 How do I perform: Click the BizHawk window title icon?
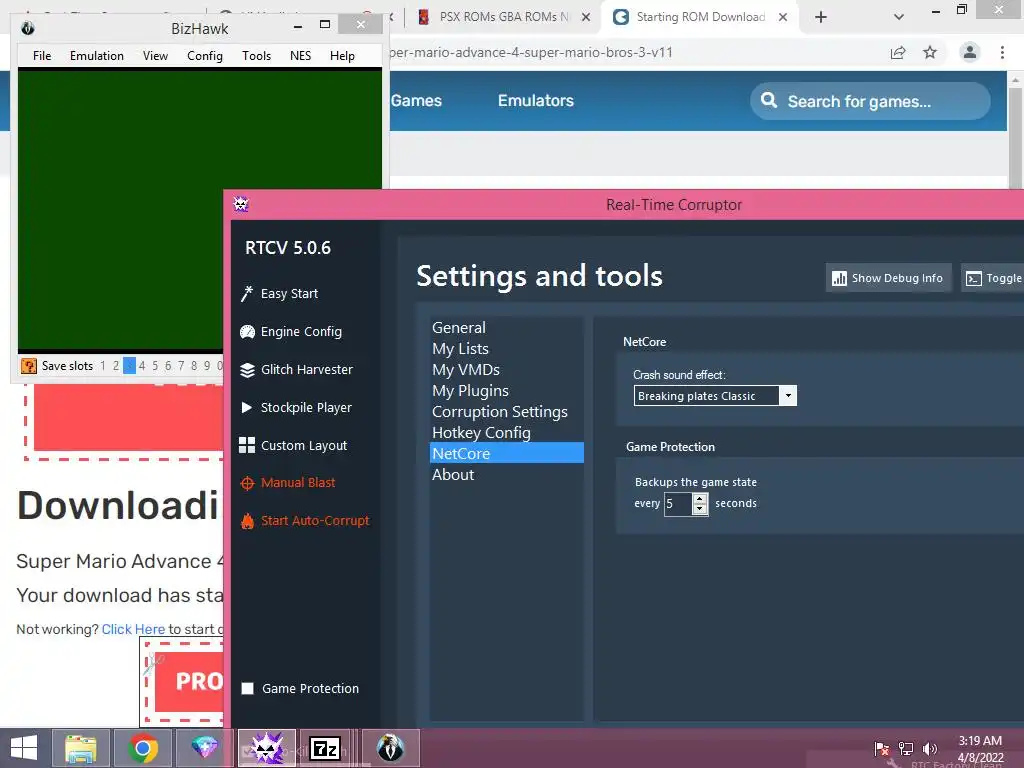click(27, 28)
